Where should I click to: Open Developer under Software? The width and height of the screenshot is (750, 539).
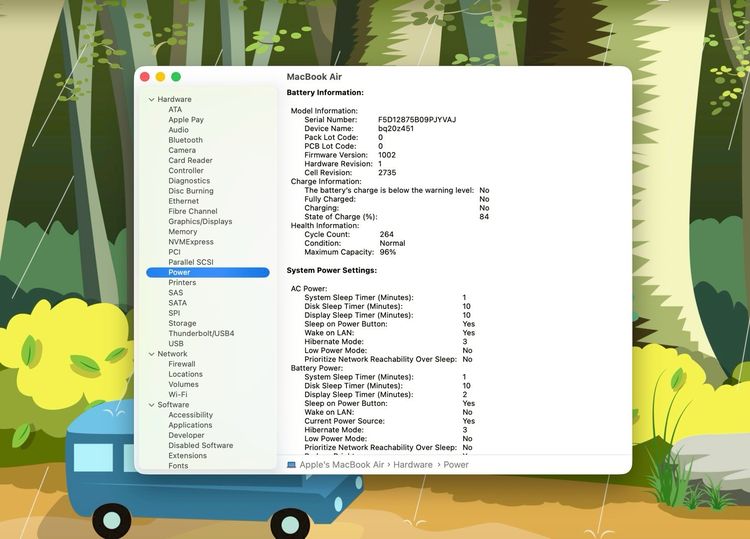[186, 435]
